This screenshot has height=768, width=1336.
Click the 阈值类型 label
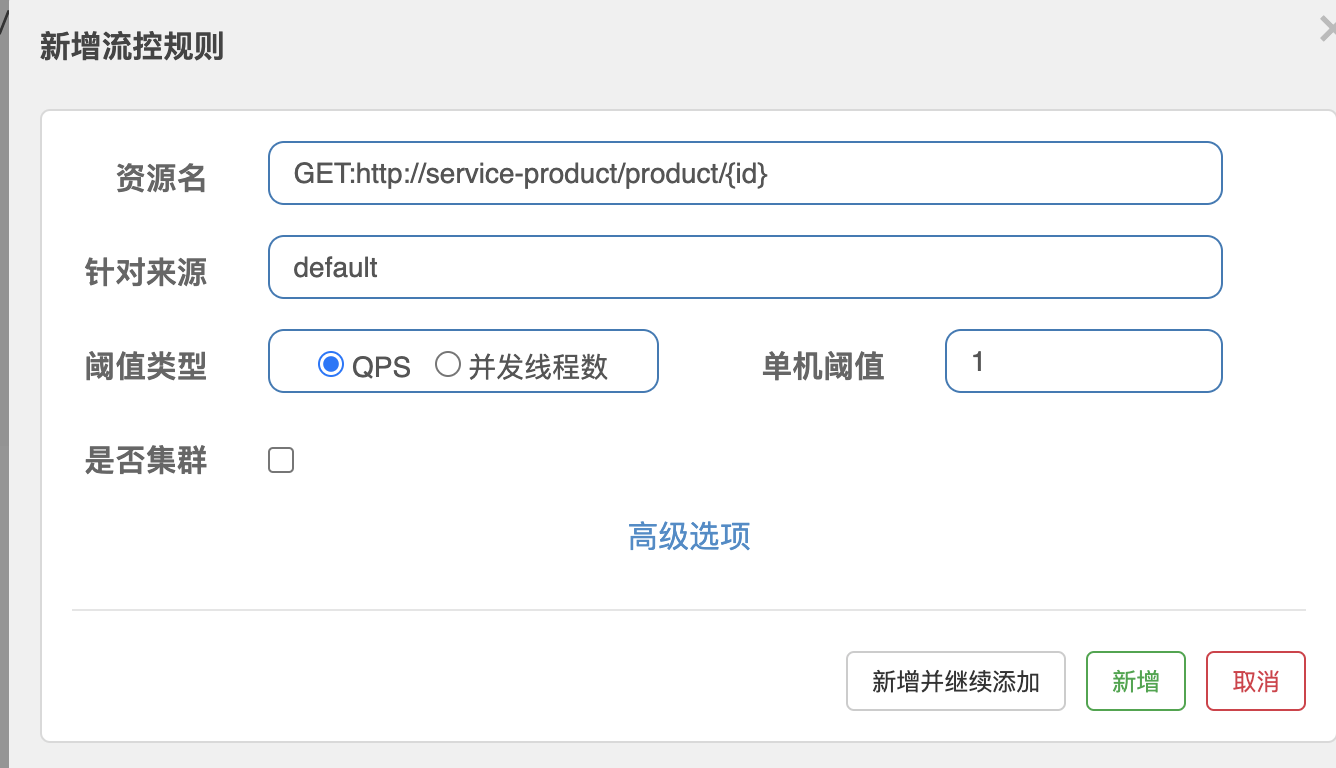point(146,366)
